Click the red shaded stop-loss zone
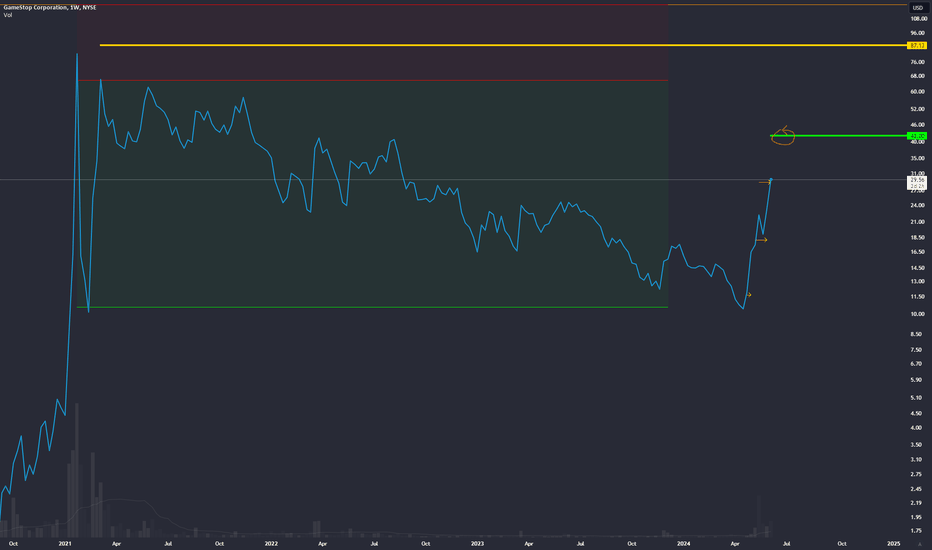The width and height of the screenshot is (932, 550). (x=373, y=42)
